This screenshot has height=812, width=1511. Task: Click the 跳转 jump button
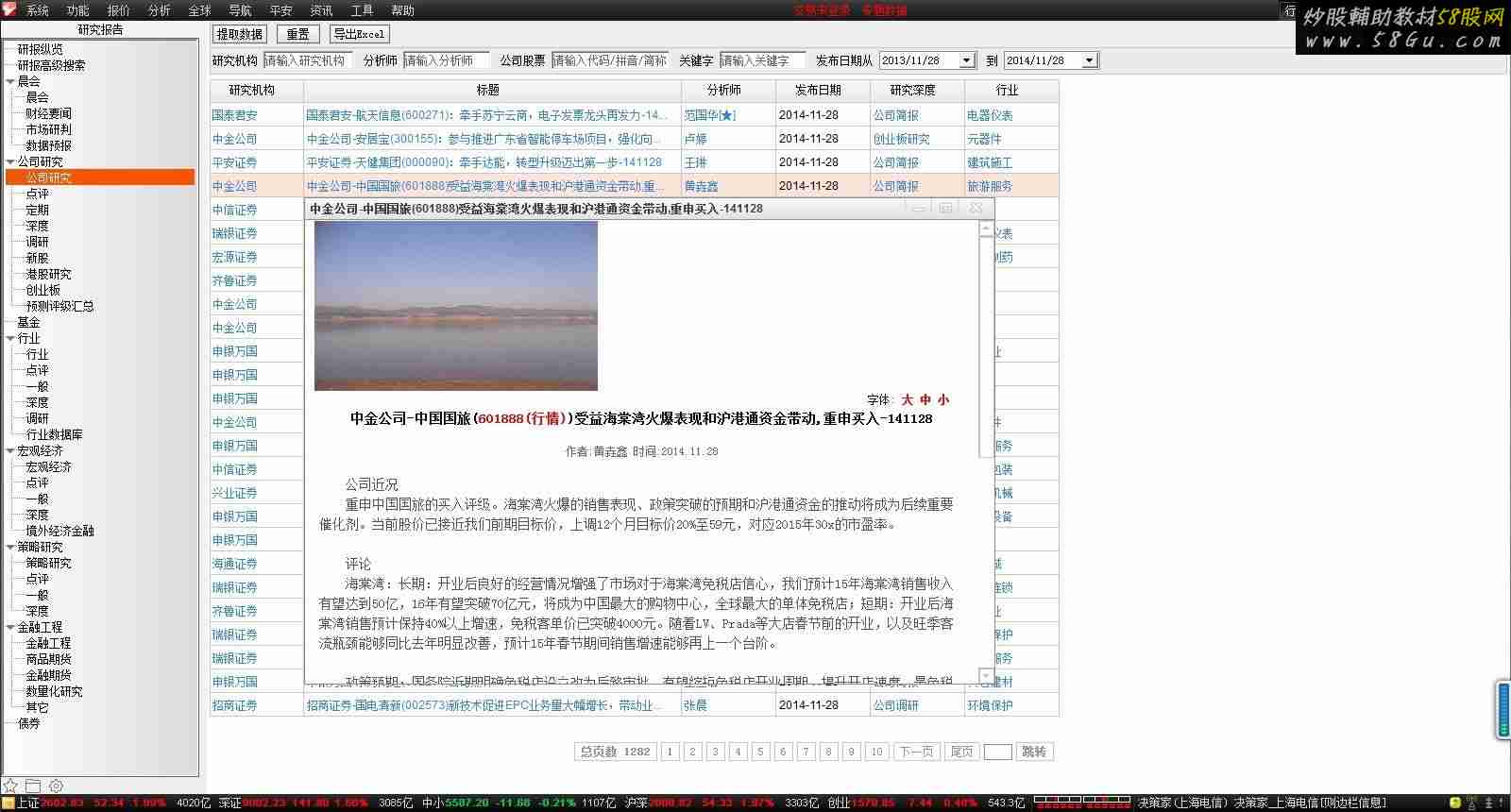click(x=1034, y=752)
